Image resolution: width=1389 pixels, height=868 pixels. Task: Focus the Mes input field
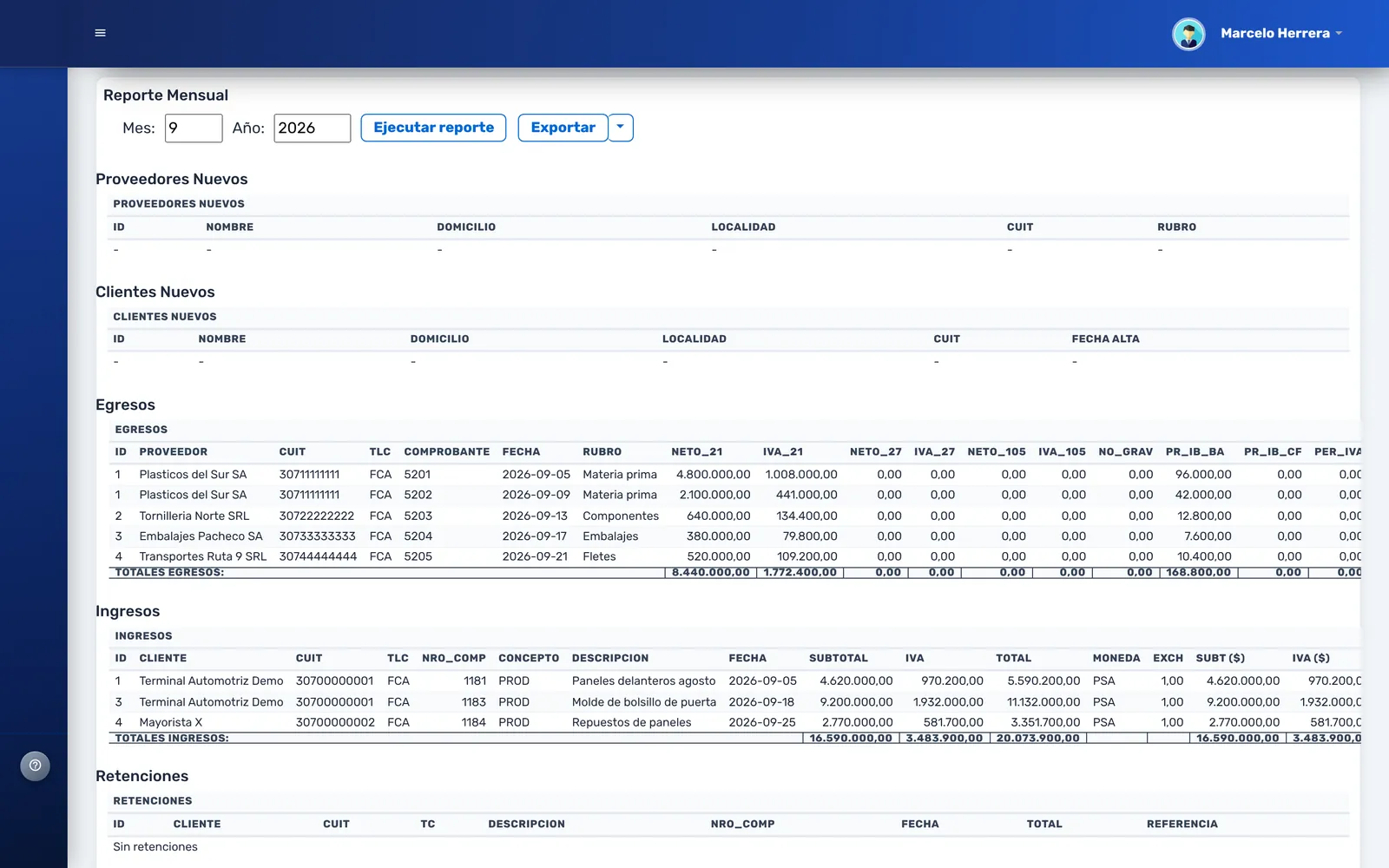tap(194, 128)
